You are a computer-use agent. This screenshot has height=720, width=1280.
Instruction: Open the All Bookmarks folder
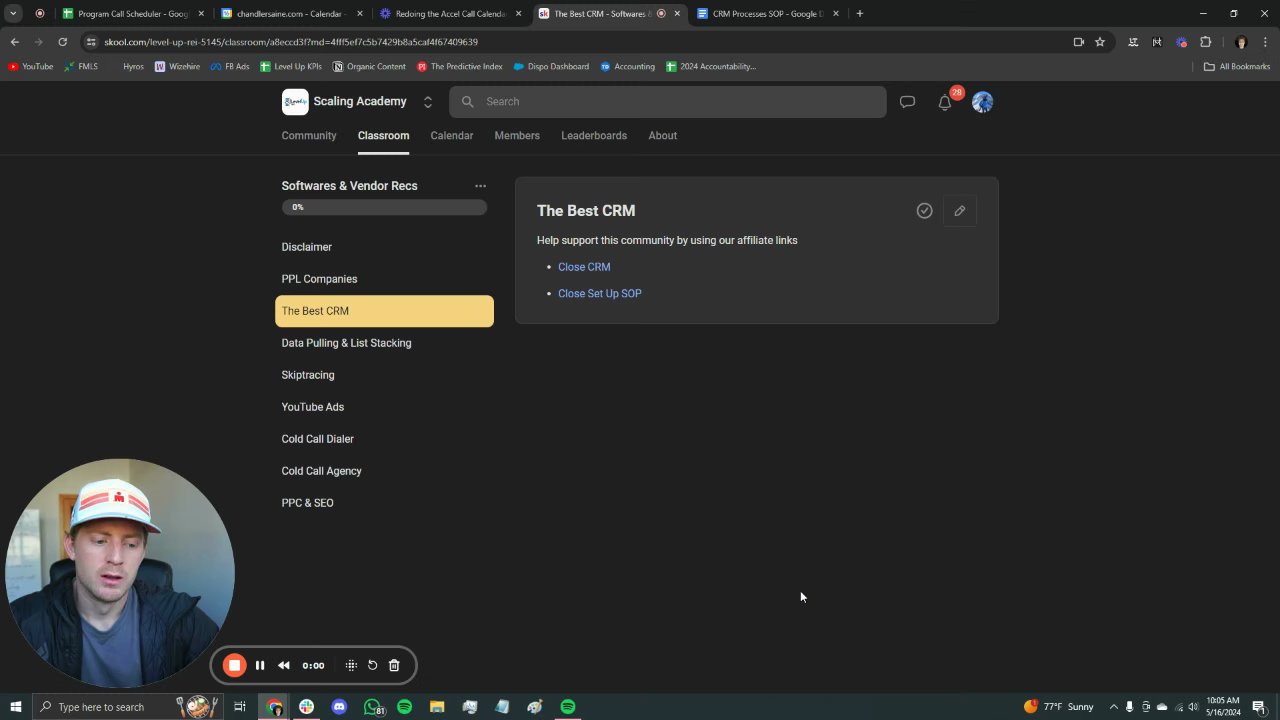(x=1237, y=67)
